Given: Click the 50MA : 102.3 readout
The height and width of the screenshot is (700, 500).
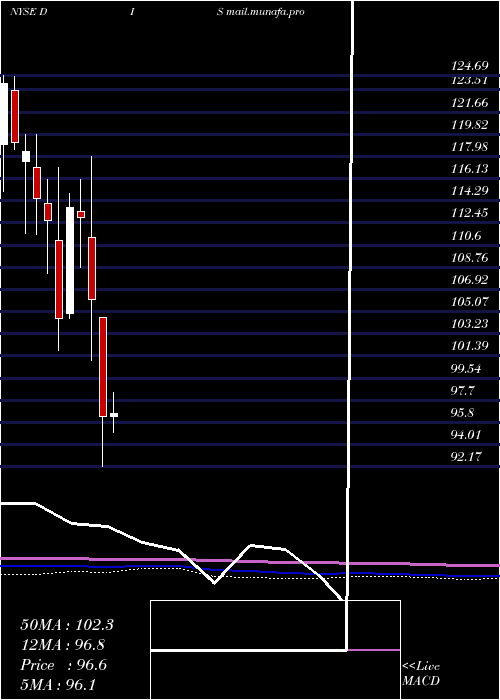Looking at the screenshot, I should coord(67,625).
